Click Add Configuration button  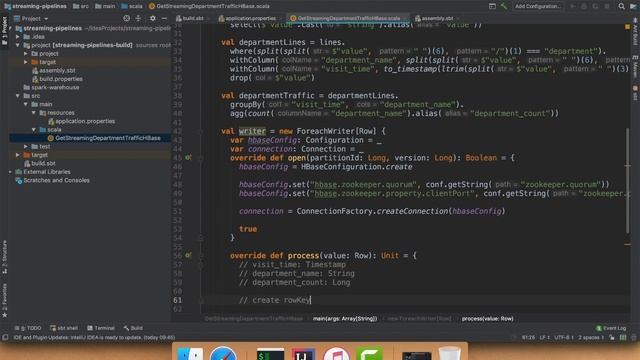point(537,6)
